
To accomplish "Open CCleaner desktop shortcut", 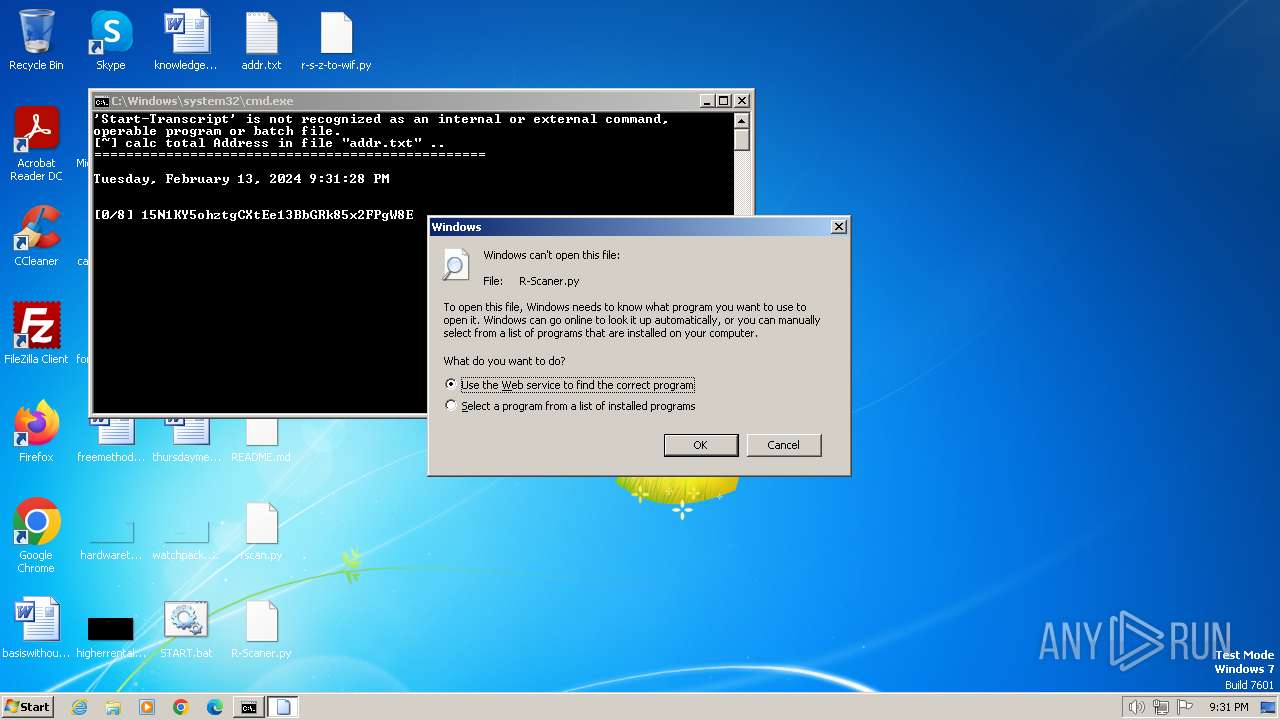I will [36, 236].
